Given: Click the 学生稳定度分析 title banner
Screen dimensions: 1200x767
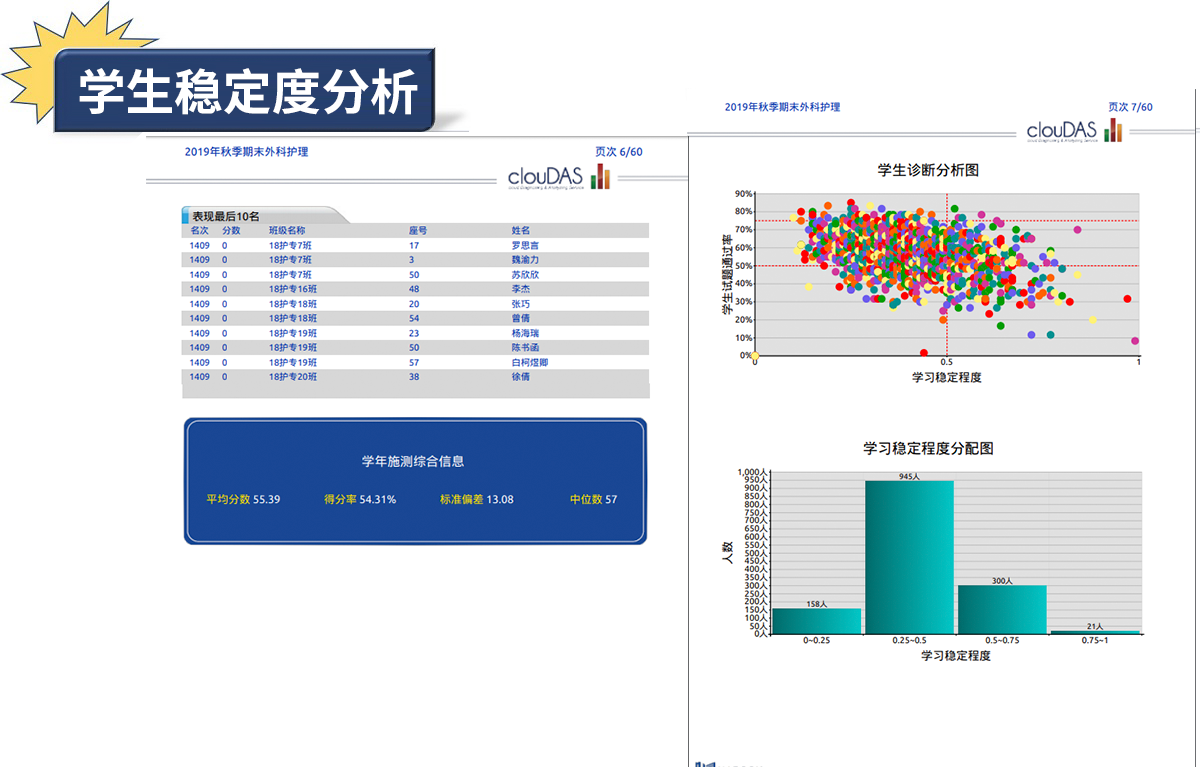Looking at the screenshot, I should [247, 93].
